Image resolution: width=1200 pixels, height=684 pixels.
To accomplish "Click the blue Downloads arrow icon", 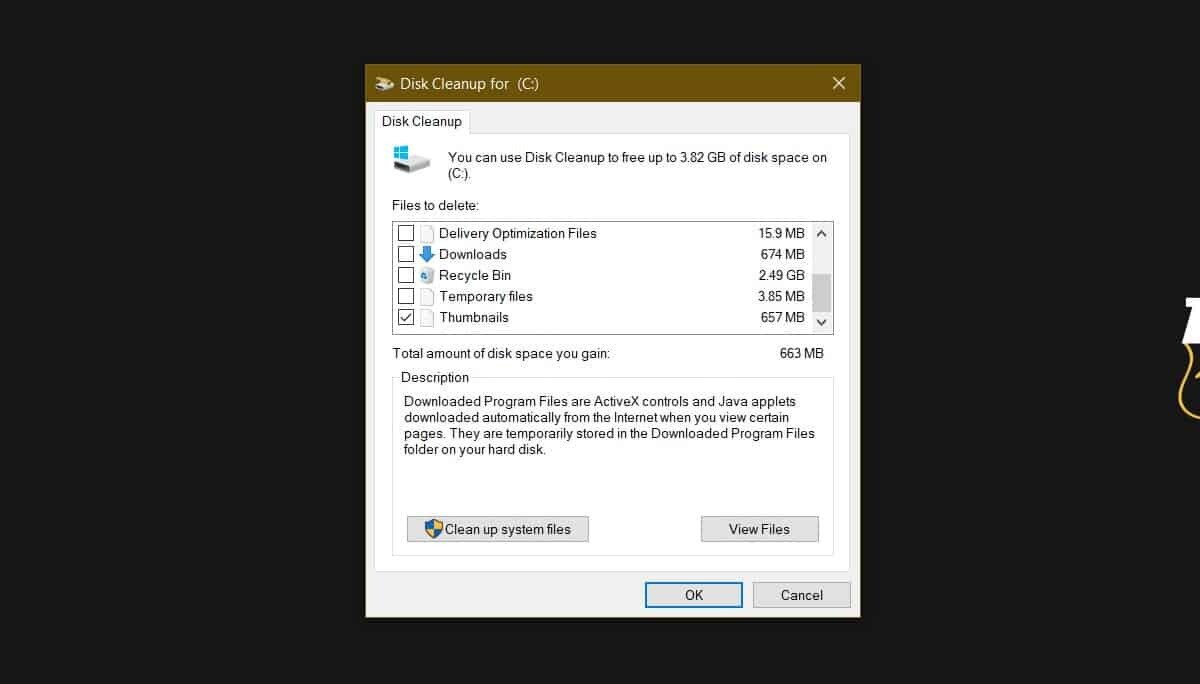I will point(427,254).
